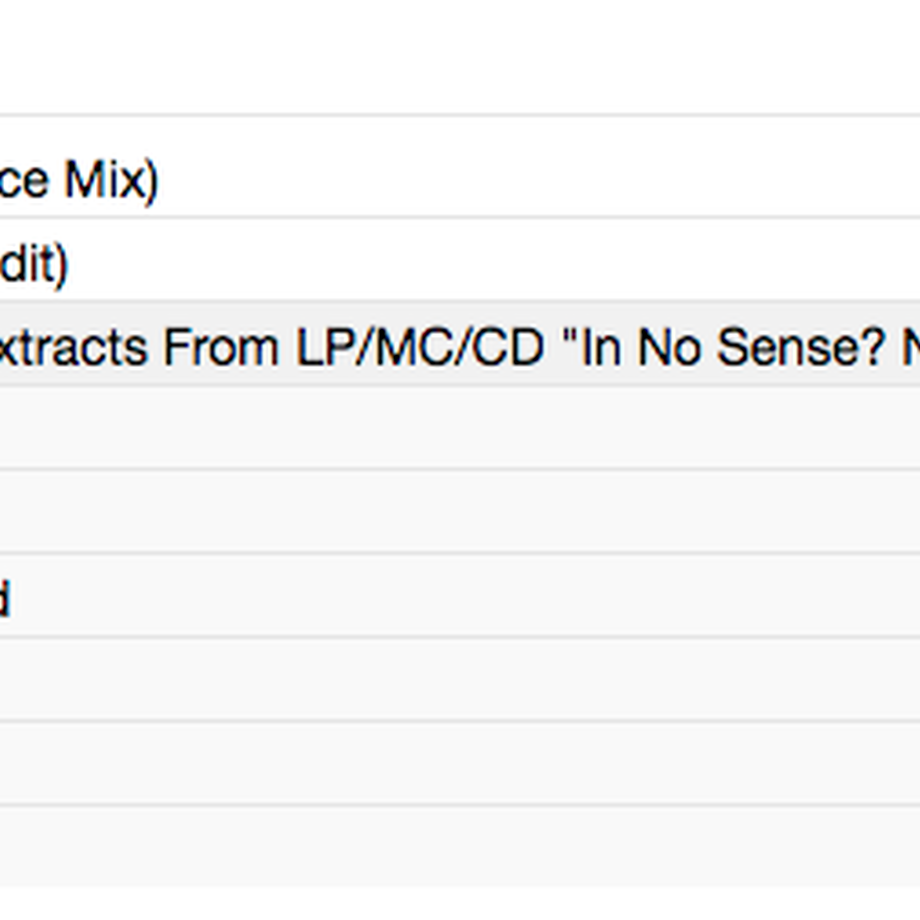Viewport: 920px width, 920px height.
Task: Click the "From" word in highlighted title
Action: click(221, 348)
